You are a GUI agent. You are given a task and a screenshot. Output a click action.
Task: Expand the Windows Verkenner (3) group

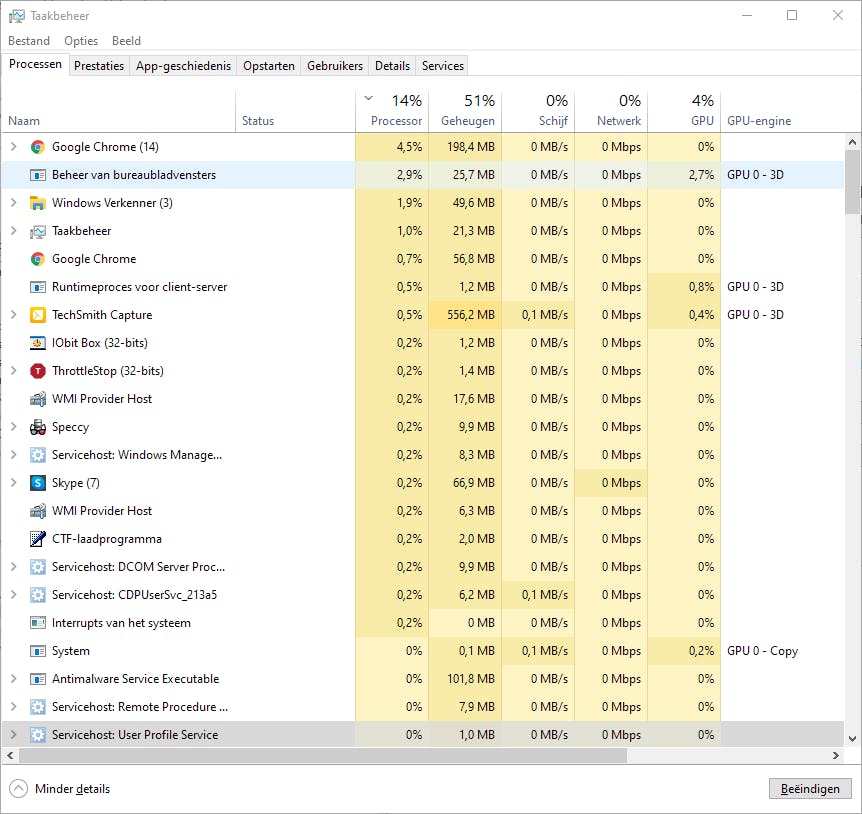coord(14,203)
